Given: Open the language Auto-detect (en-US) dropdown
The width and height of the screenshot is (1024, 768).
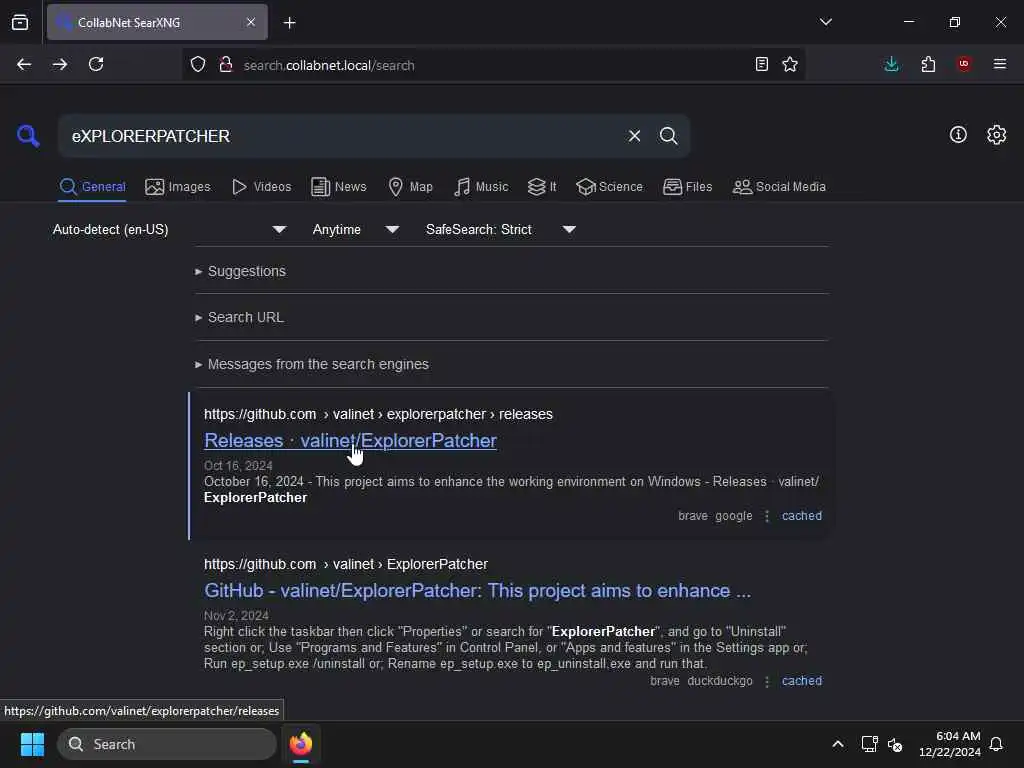Looking at the screenshot, I should [x=169, y=229].
